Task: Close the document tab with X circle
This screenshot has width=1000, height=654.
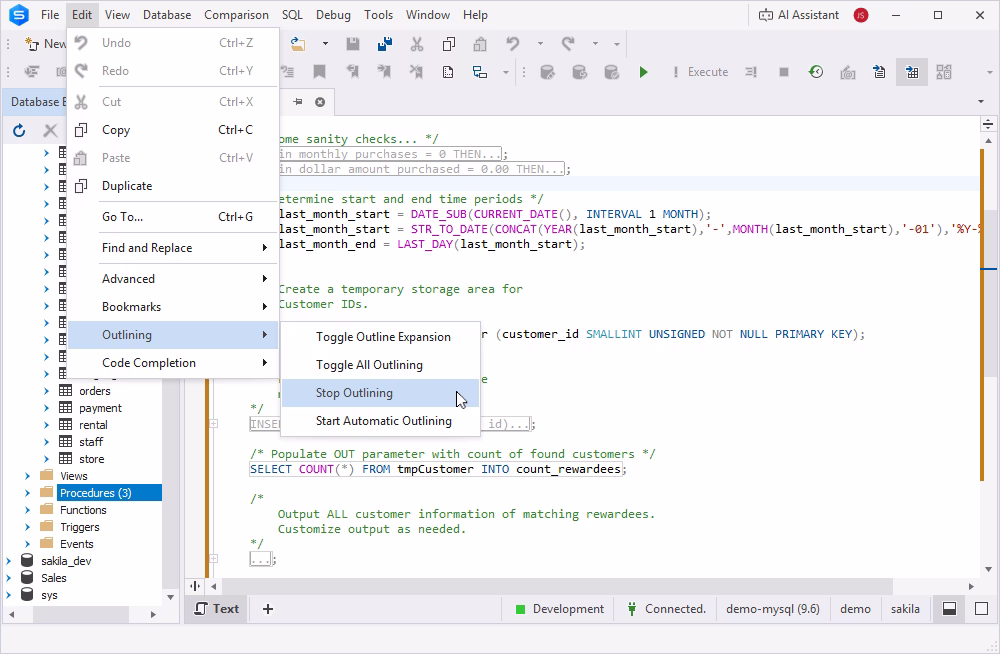Action: pos(320,102)
